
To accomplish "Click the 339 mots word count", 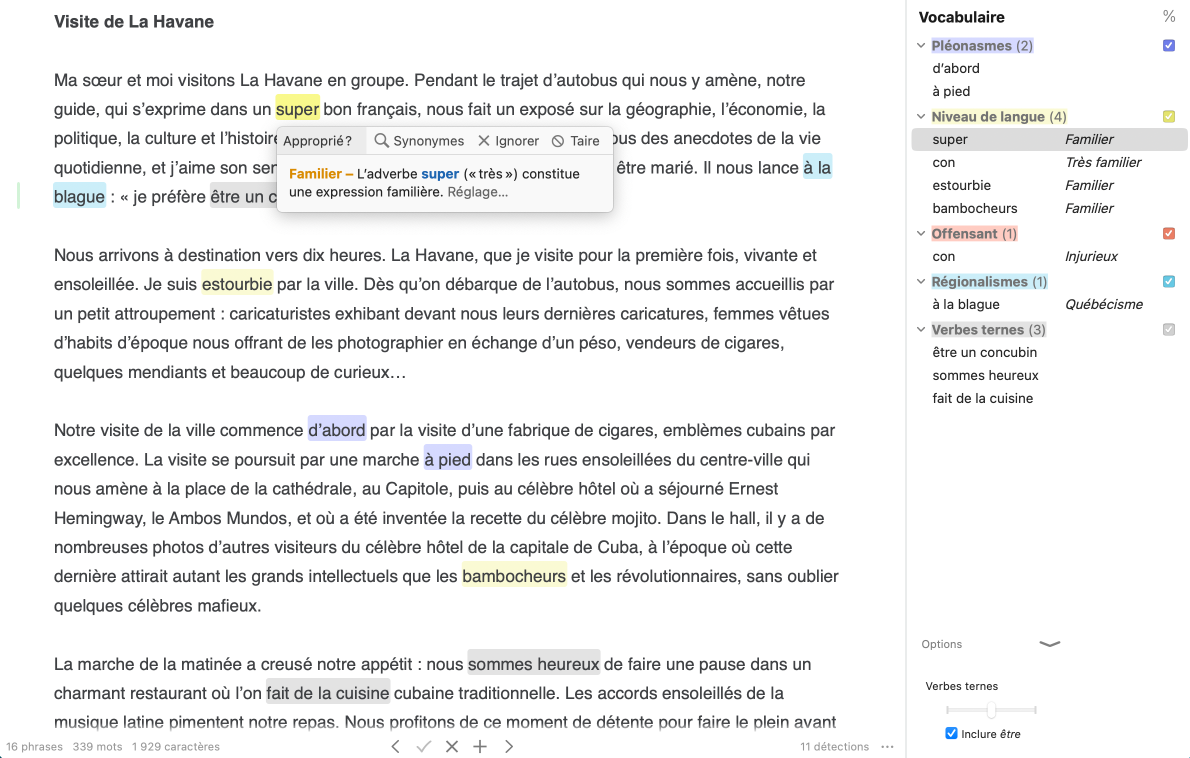I will (97, 747).
